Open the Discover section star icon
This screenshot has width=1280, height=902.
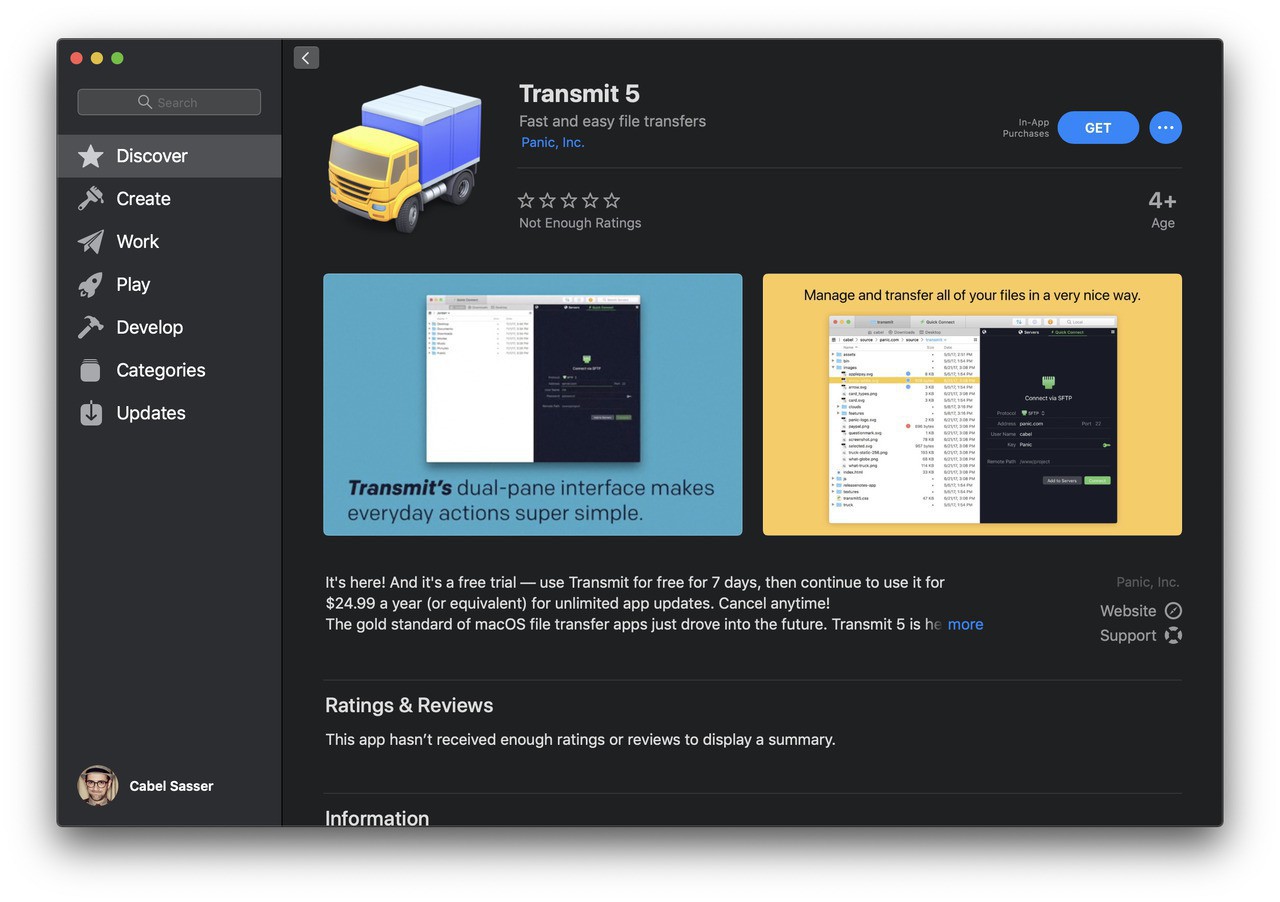[x=91, y=156]
